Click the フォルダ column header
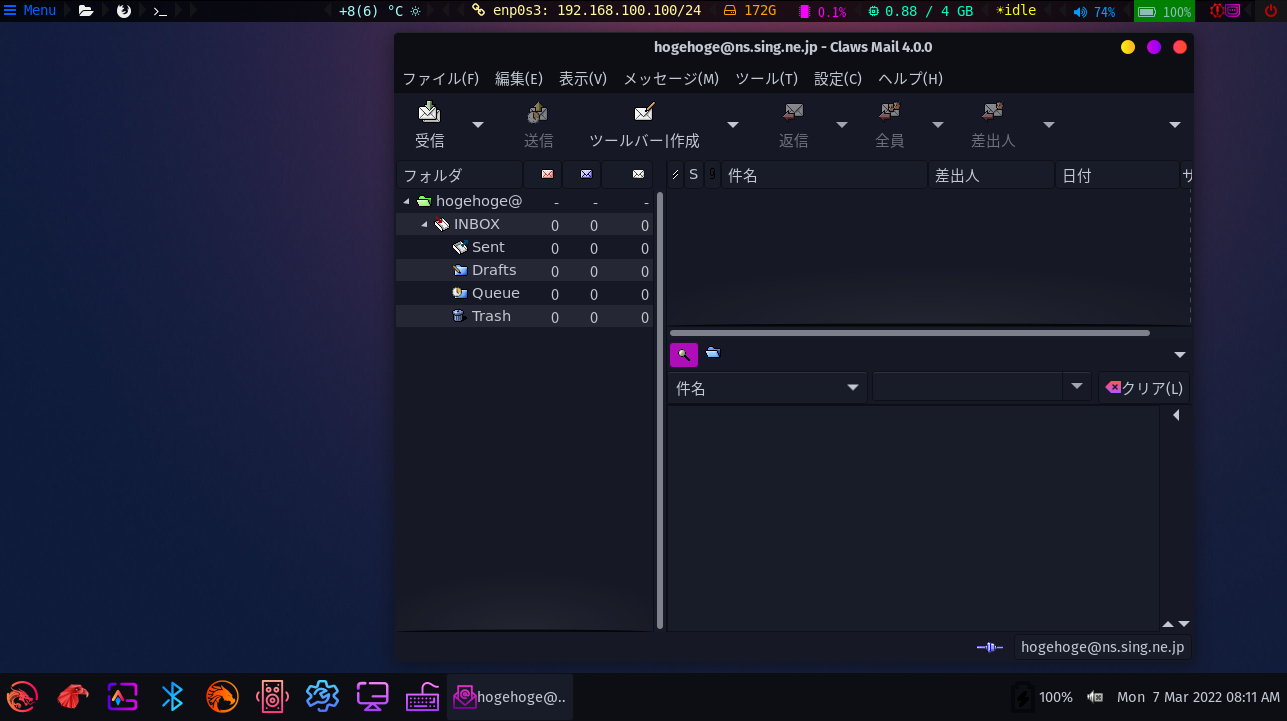Viewport: 1287px width, 721px height. pyautogui.click(x=459, y=175)
